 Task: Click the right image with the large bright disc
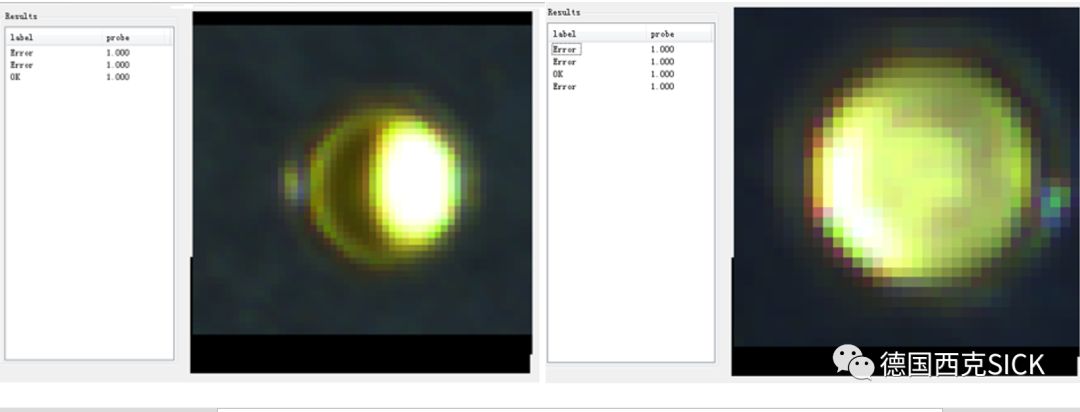905,190
